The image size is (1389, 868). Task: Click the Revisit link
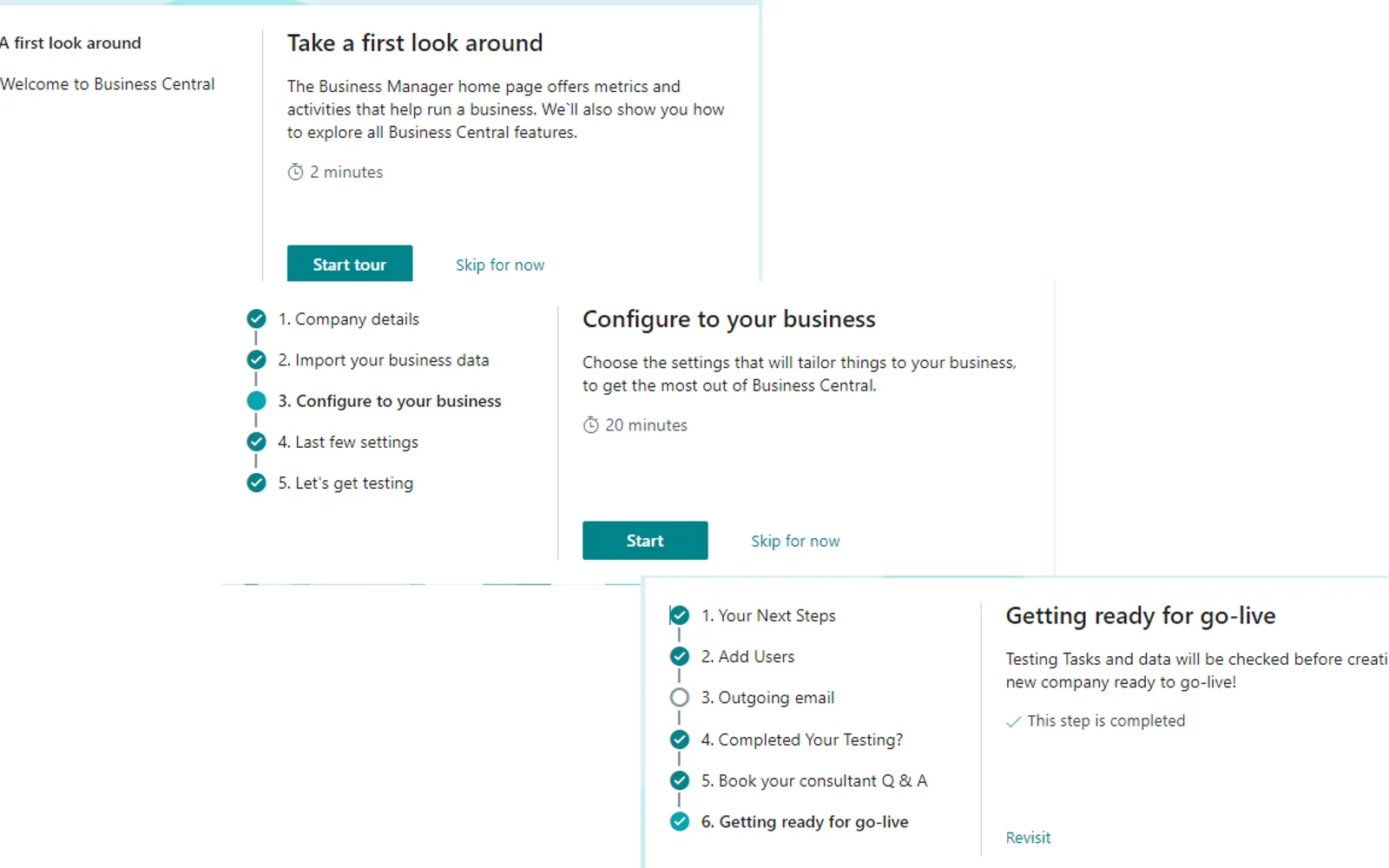point(1028,838)
